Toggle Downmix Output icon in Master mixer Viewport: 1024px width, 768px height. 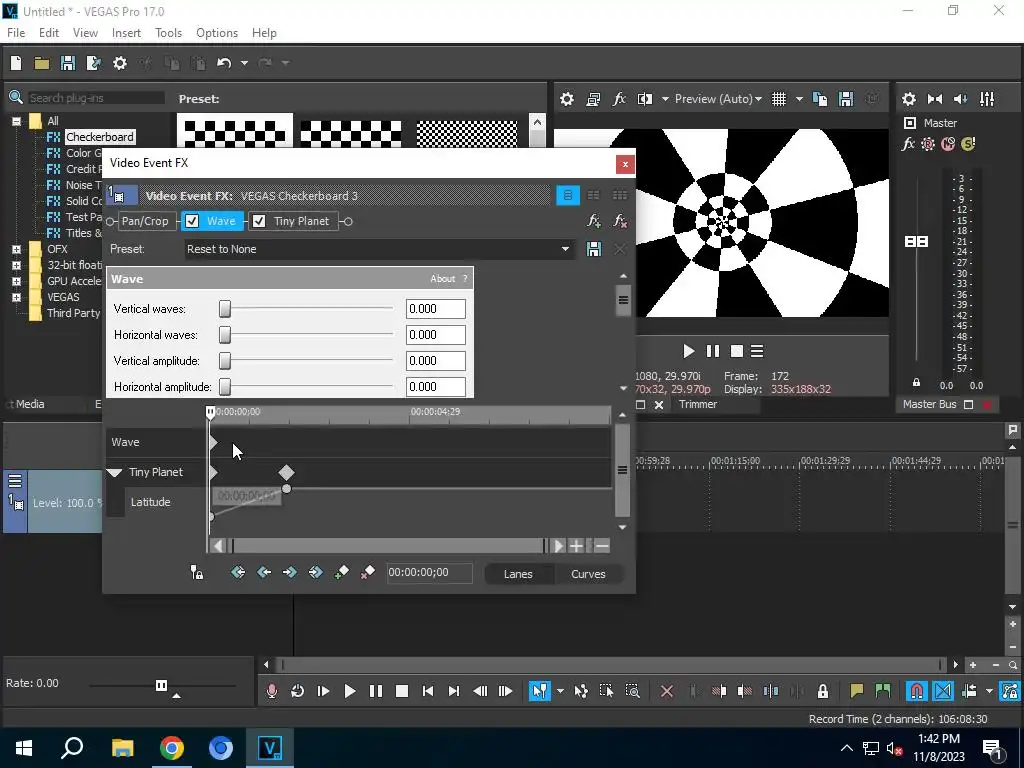[x=935, y=99]
